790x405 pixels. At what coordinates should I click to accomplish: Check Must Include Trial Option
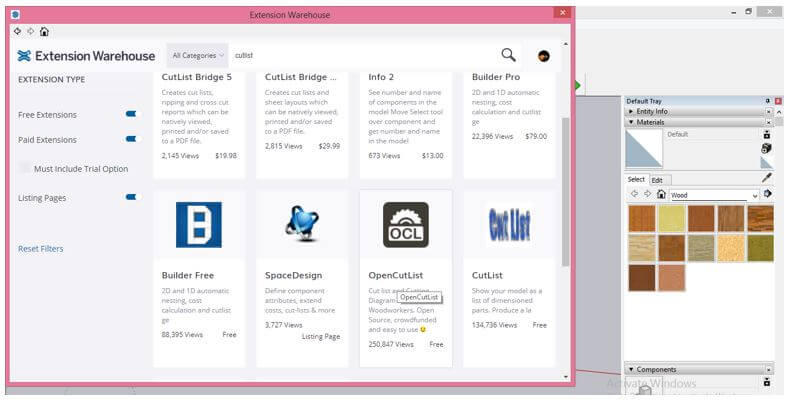click(x=25, y=168)
